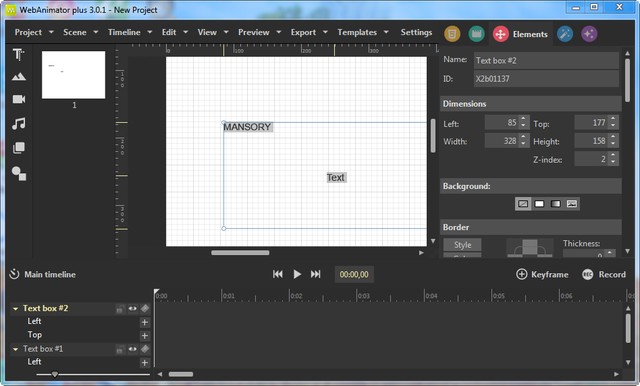640x386 pixels.
Task: Open the Timeline menu
Action: [x=124, y=32]
